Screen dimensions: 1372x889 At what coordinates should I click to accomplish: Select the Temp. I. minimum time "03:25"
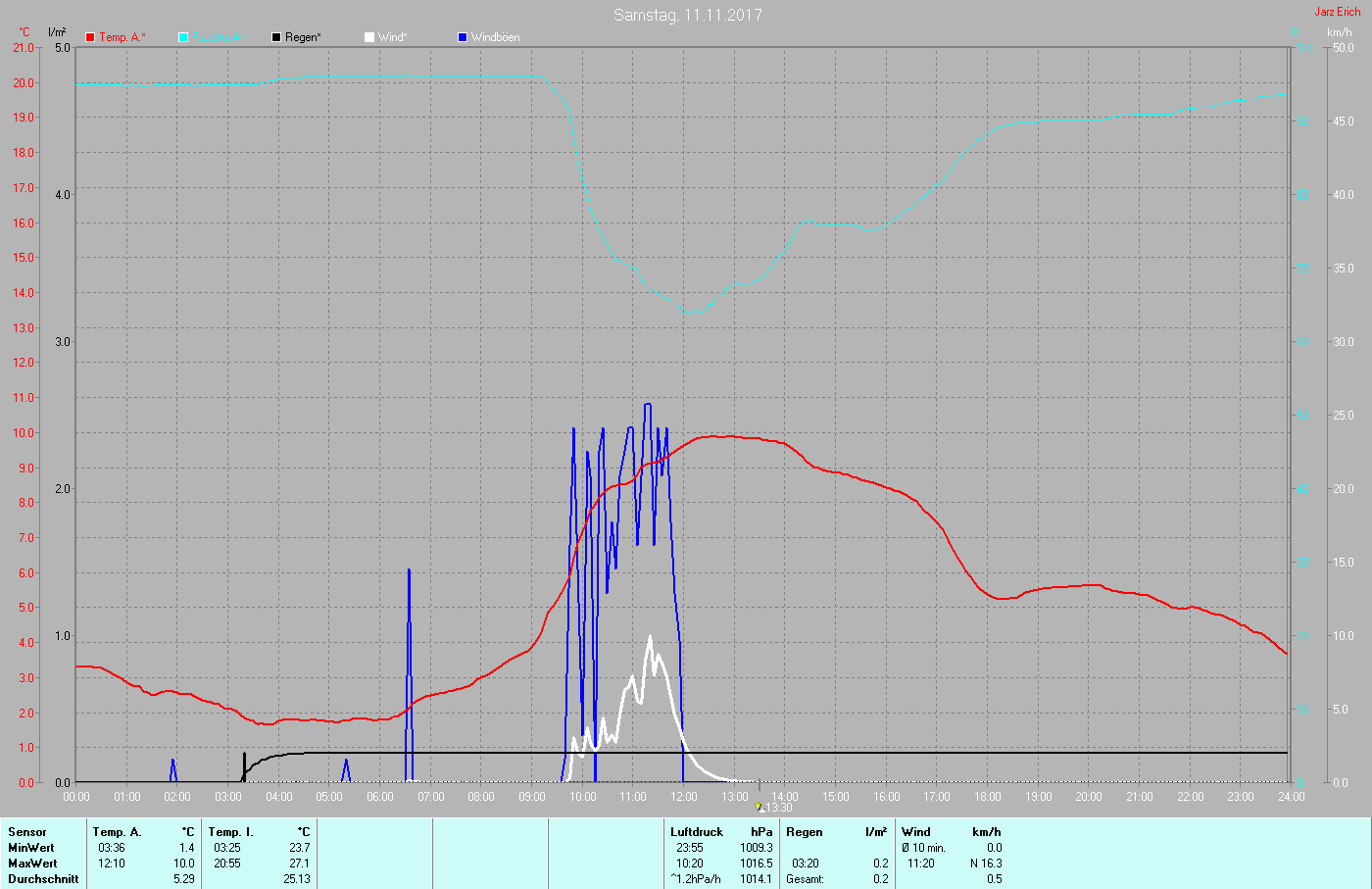pos(227,848)
